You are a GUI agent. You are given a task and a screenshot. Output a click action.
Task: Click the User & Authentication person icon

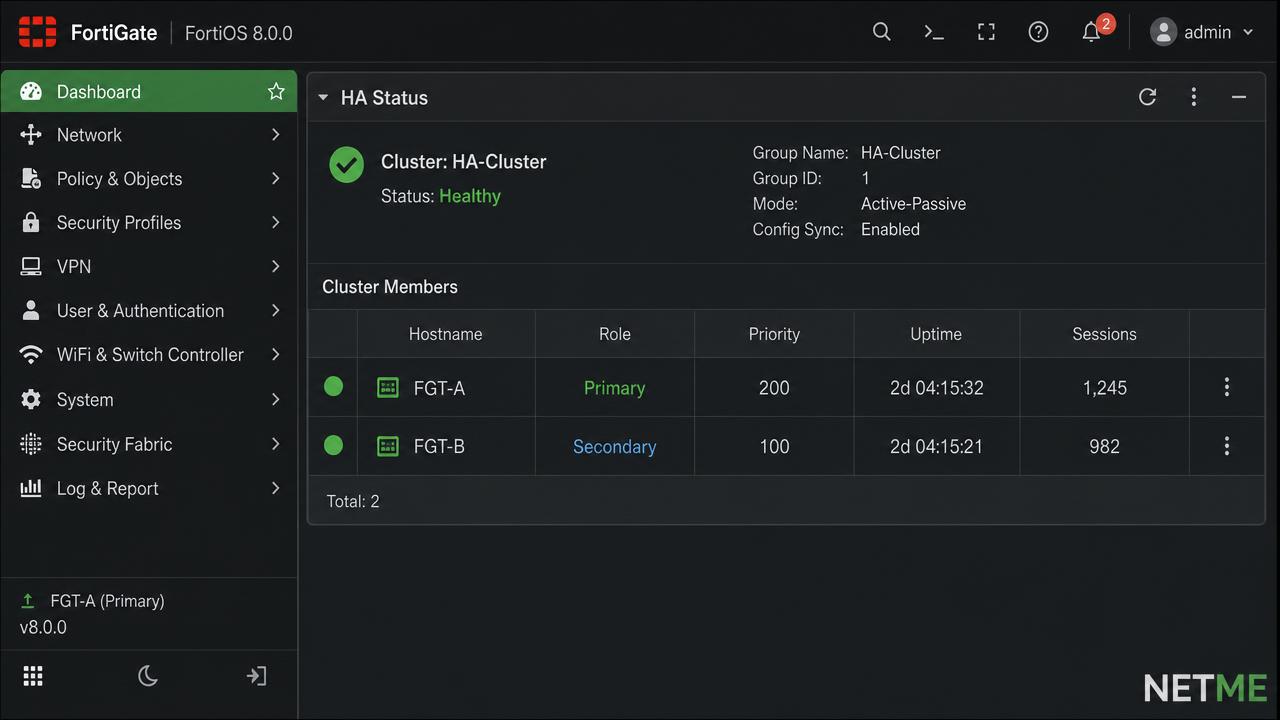pos(31,310)
